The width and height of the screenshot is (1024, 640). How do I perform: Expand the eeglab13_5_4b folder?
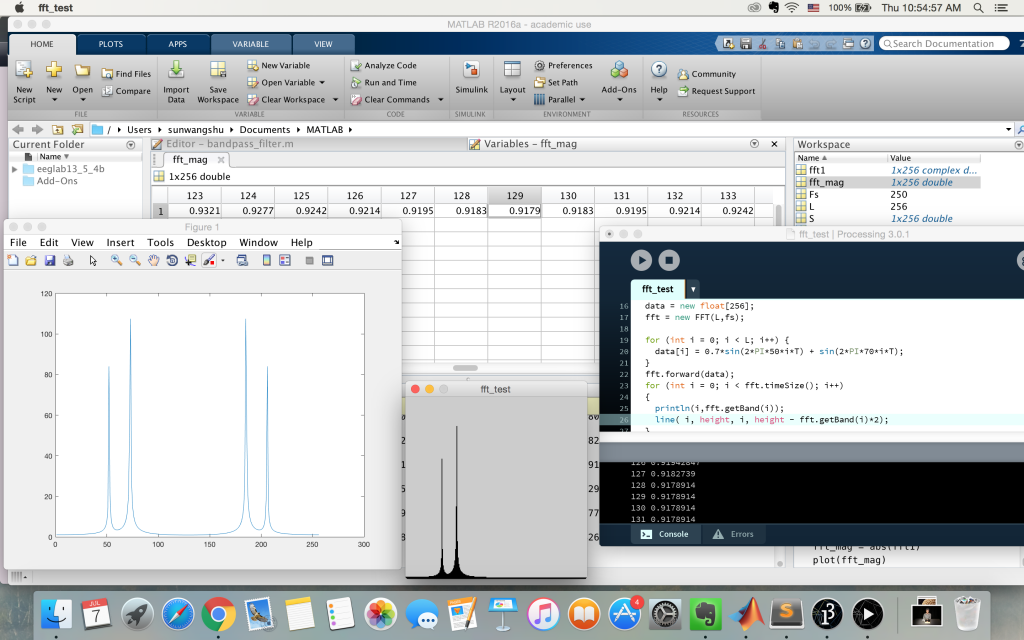pyautogui.click(x=14, y=169)
